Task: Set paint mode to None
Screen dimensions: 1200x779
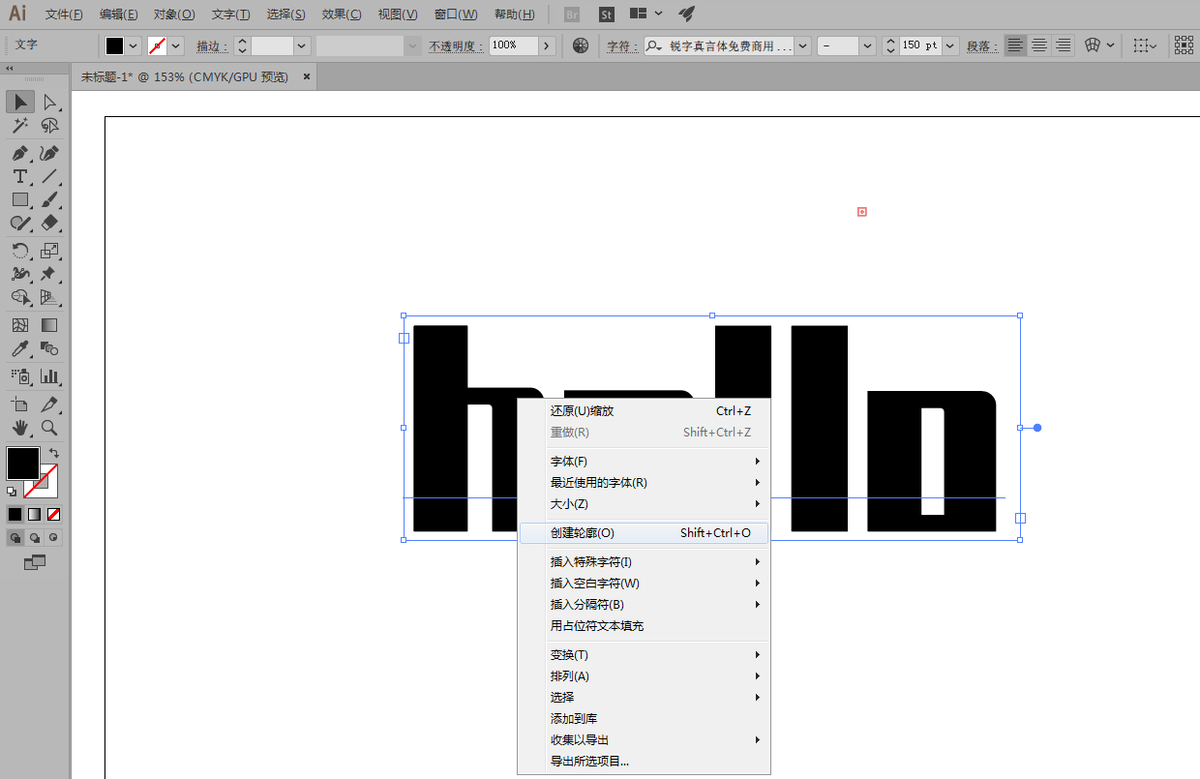Action: (54, 514)
